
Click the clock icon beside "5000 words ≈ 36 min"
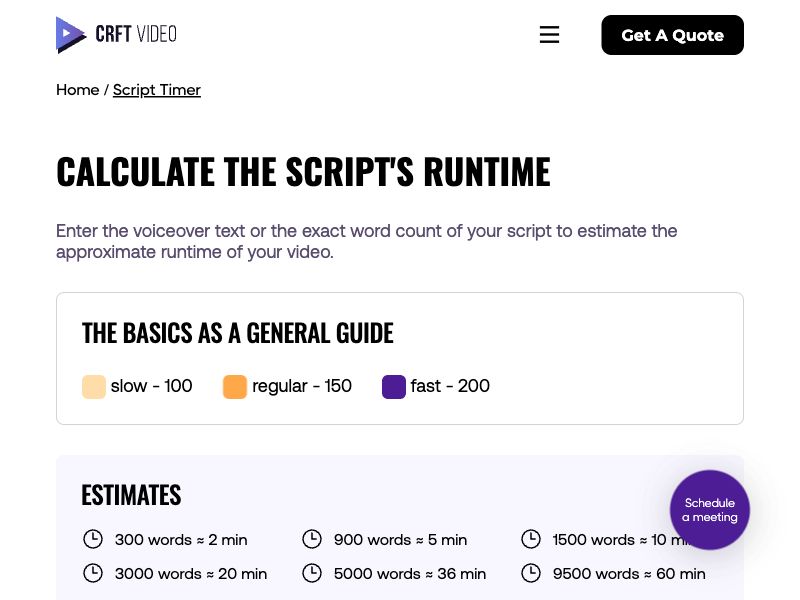[312, 573]
